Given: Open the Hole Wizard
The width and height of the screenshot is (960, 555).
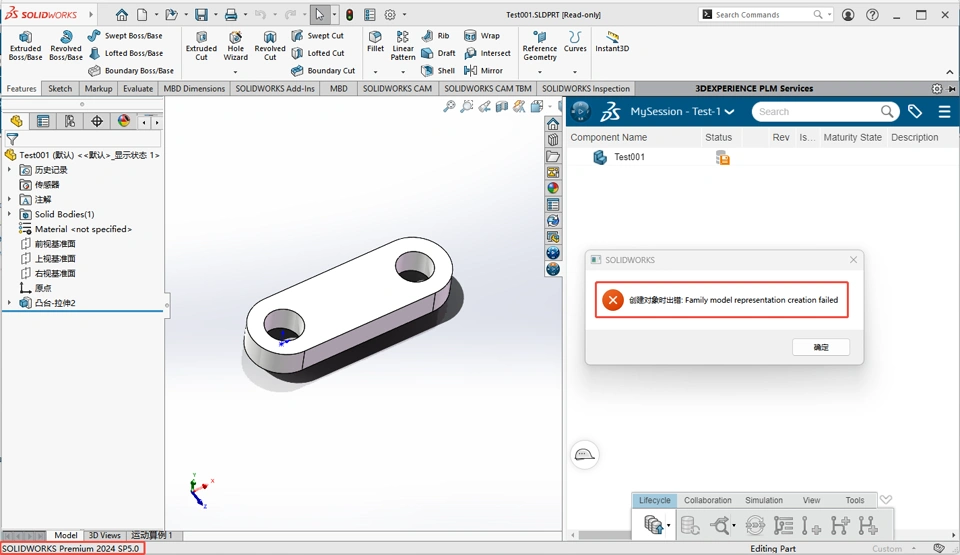Looking at the screenshot, I should (236, 46).
